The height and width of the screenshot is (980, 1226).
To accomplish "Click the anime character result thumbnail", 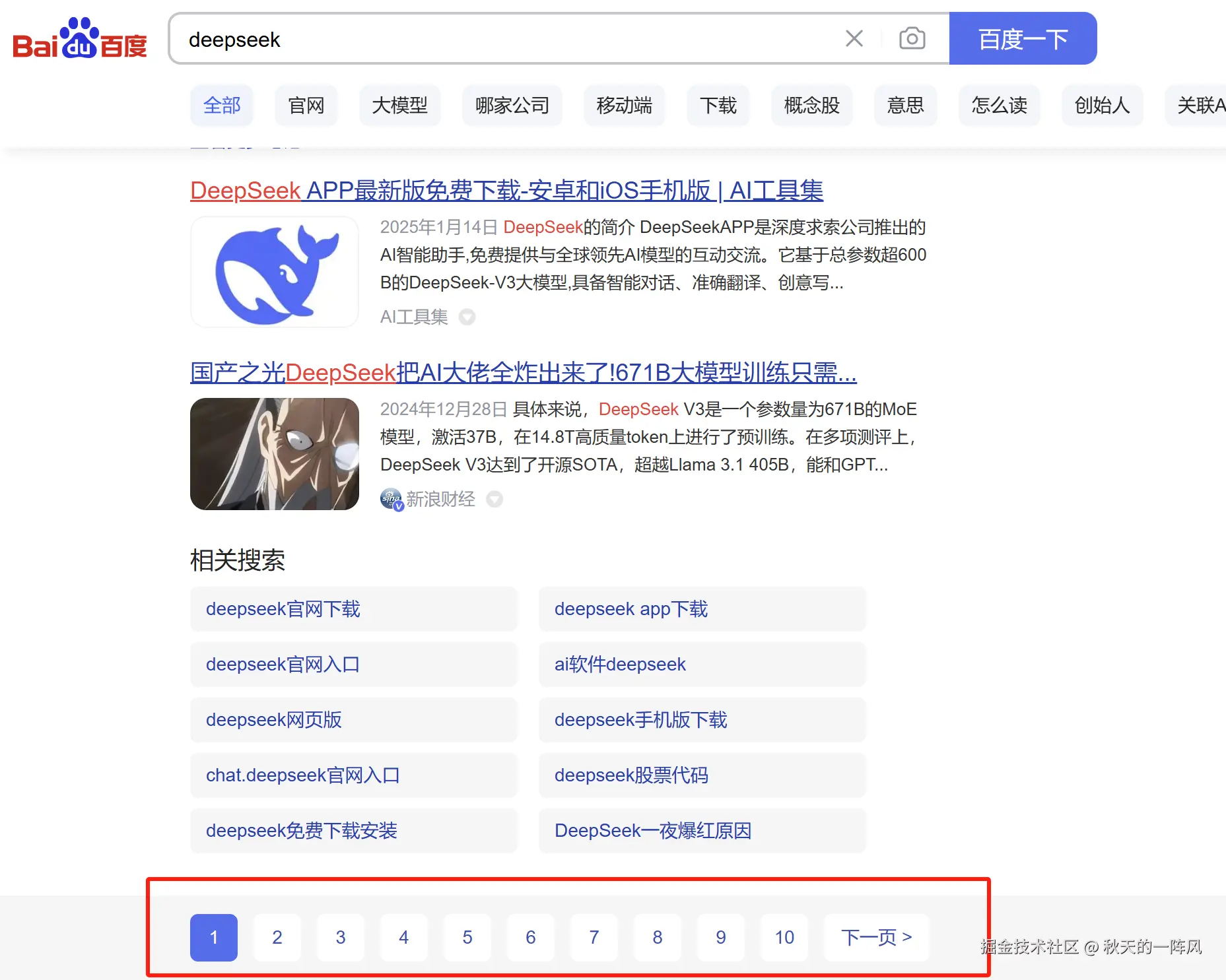I will coord(275,454).
